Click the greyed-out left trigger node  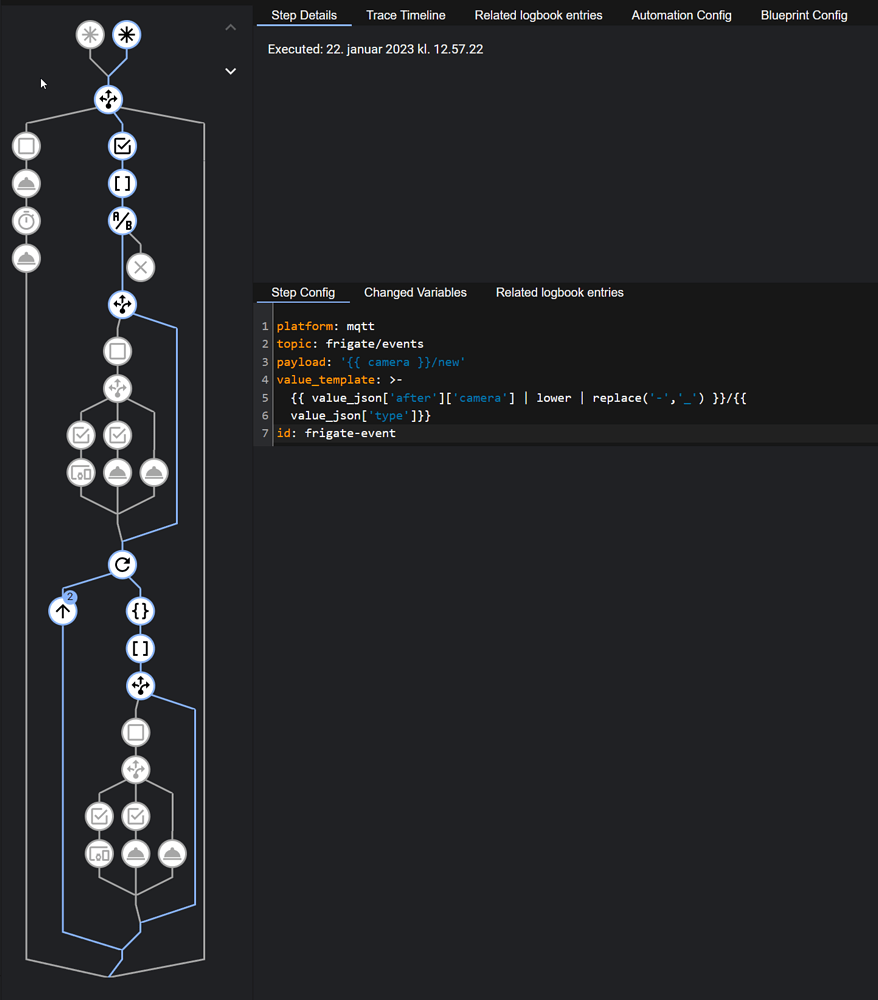[91, 34]
